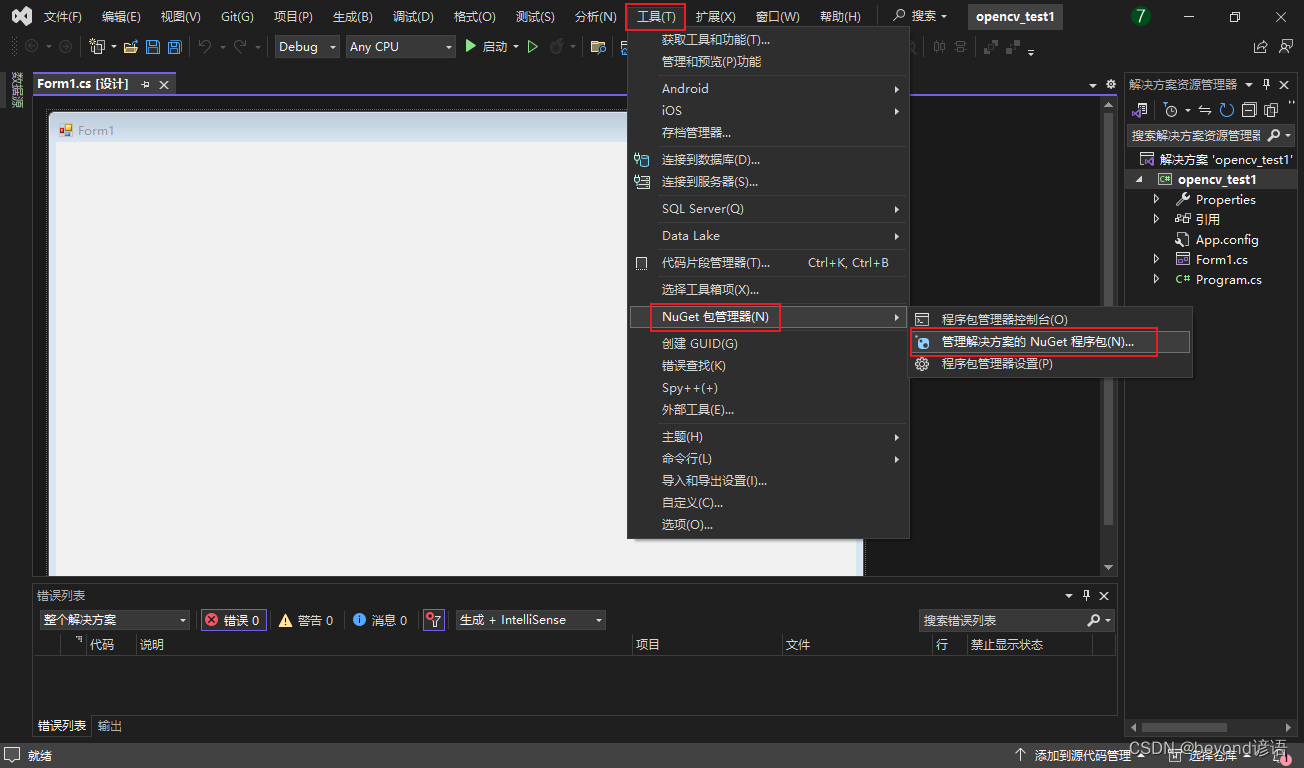This screenshot has width=1304, height=768.
Task: Select Options item in Tools menu
Action: tap(767, 525)
